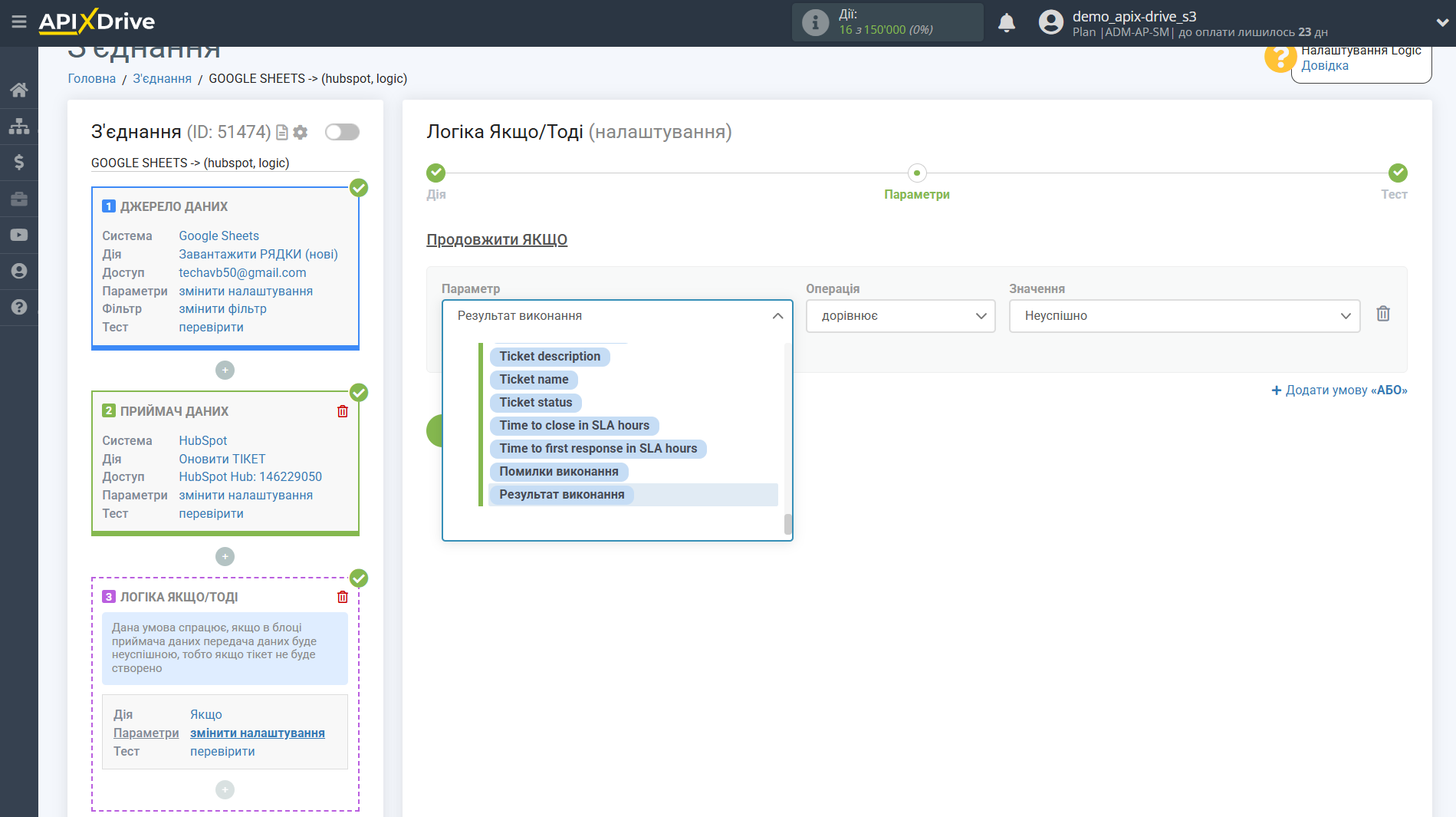Open Головна breadcrumb link
This screenshot has width=1456, height=817.
[x=92, y=78]
